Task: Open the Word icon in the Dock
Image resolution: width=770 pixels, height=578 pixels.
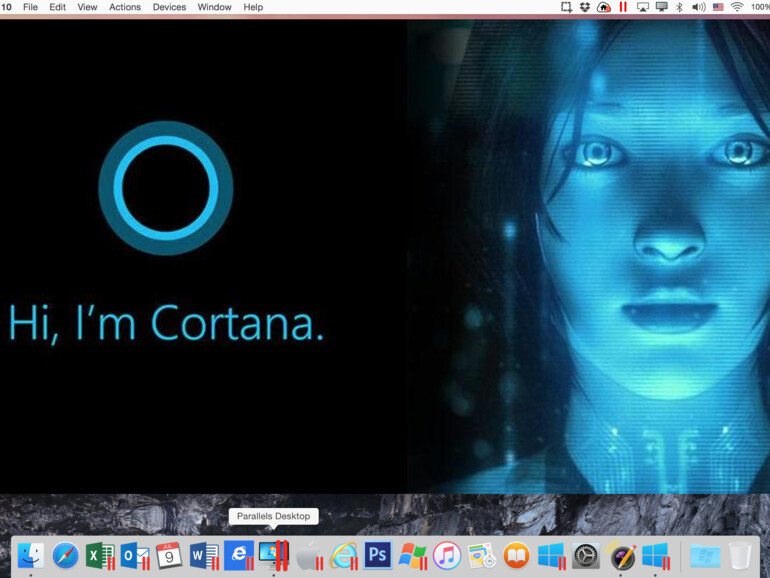Action: click(204, 556)
